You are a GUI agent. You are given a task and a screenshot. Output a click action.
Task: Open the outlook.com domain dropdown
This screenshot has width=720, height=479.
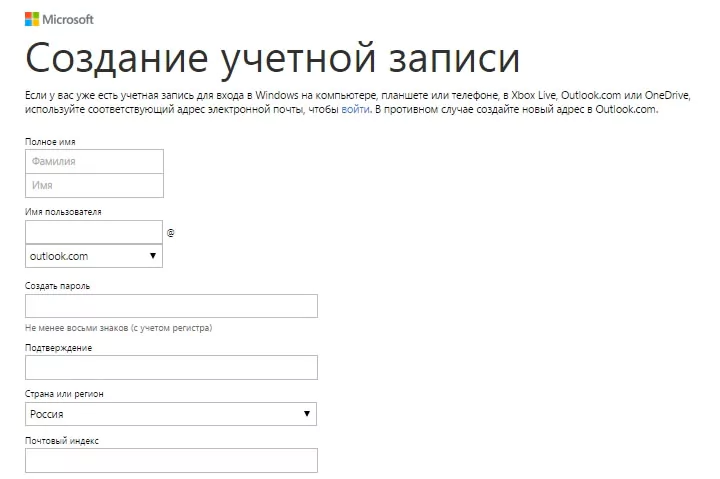[94, 256]
